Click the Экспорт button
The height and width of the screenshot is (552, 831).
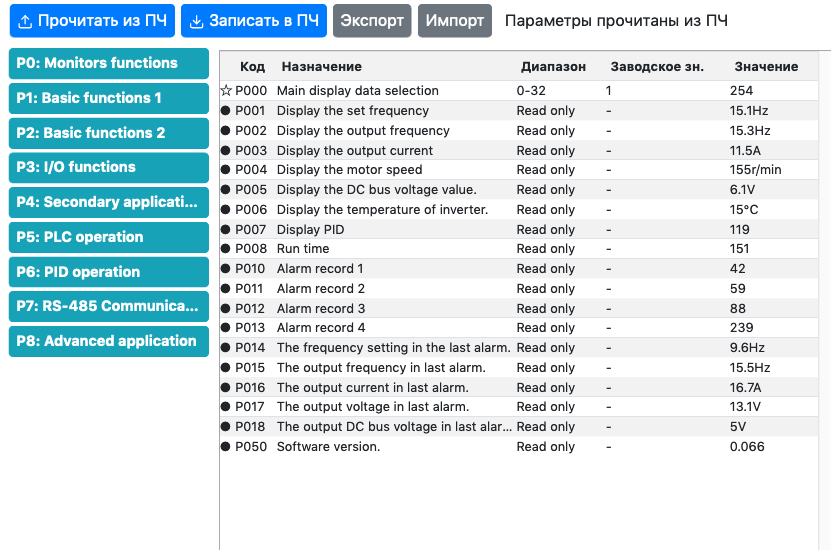pyautogui.click(x=372, y=21)
